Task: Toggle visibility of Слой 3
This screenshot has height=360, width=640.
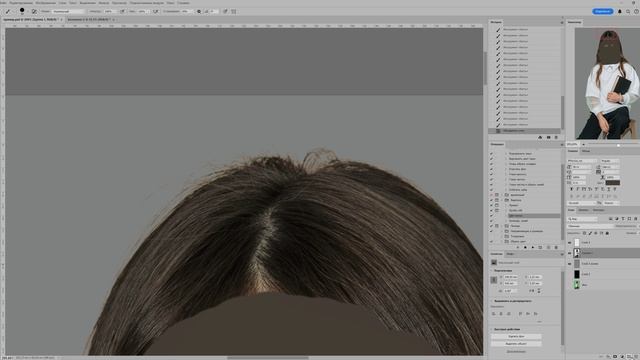Action: 569,242
